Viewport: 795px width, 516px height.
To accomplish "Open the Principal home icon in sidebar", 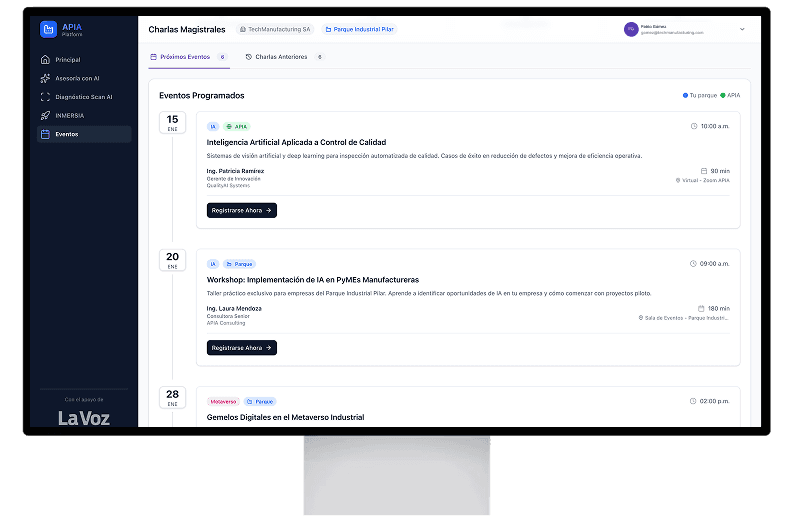I will pos(45,60).
